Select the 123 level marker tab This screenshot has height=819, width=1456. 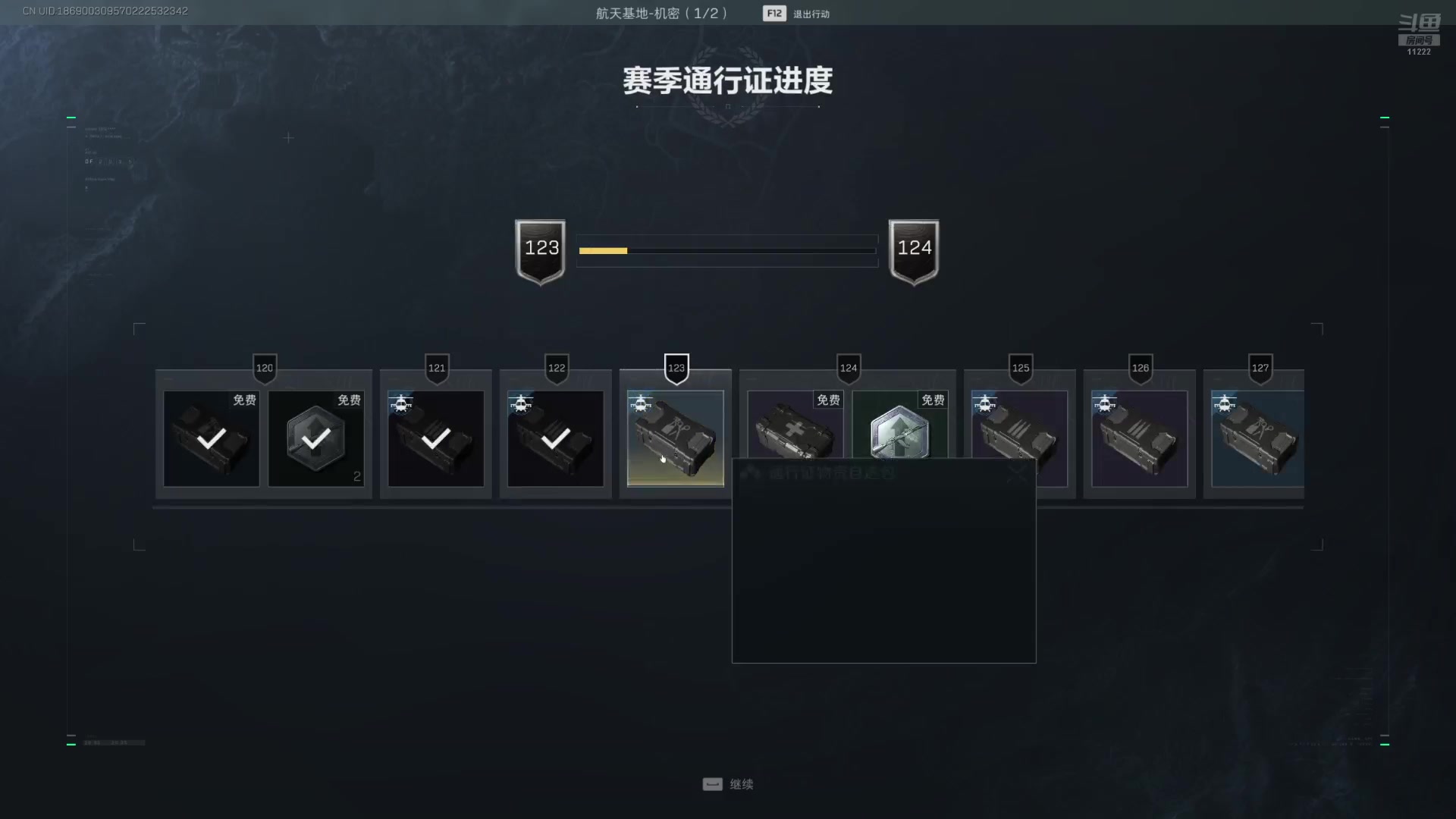point(676,369)
